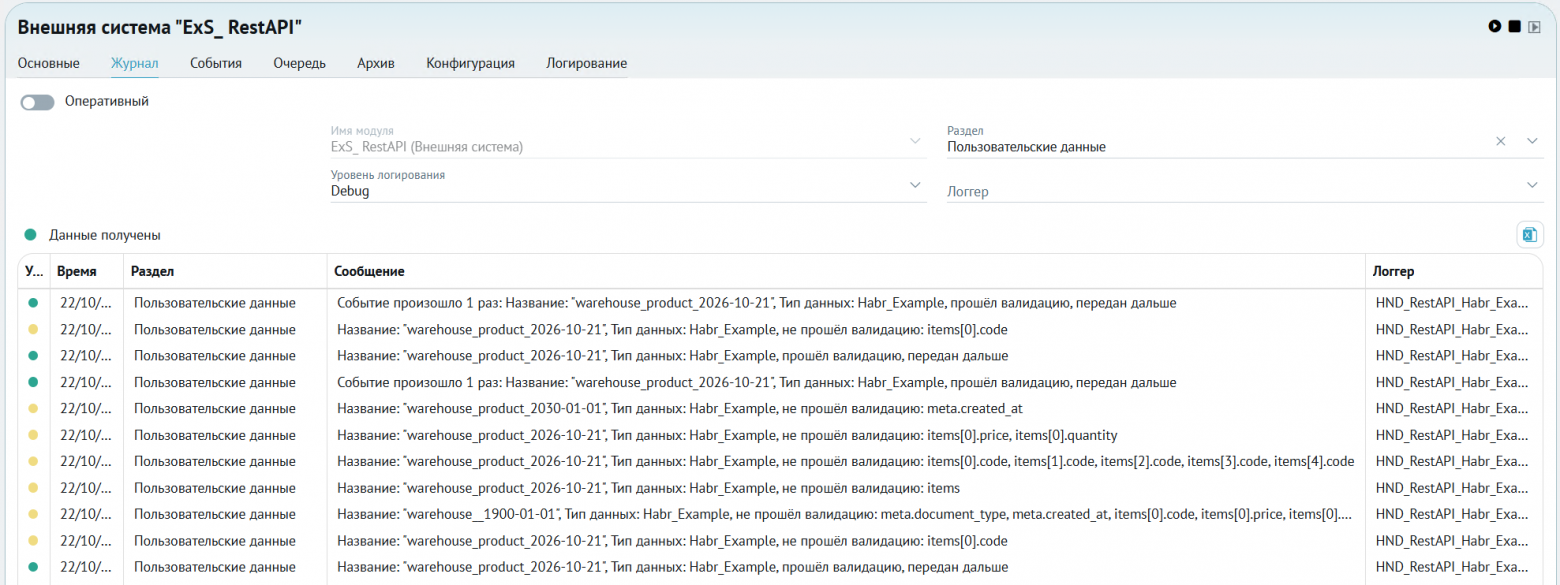Screen dimensions: 1560x585
Task: Expand the Раздел dropdown arrow
Action: 1532,141
